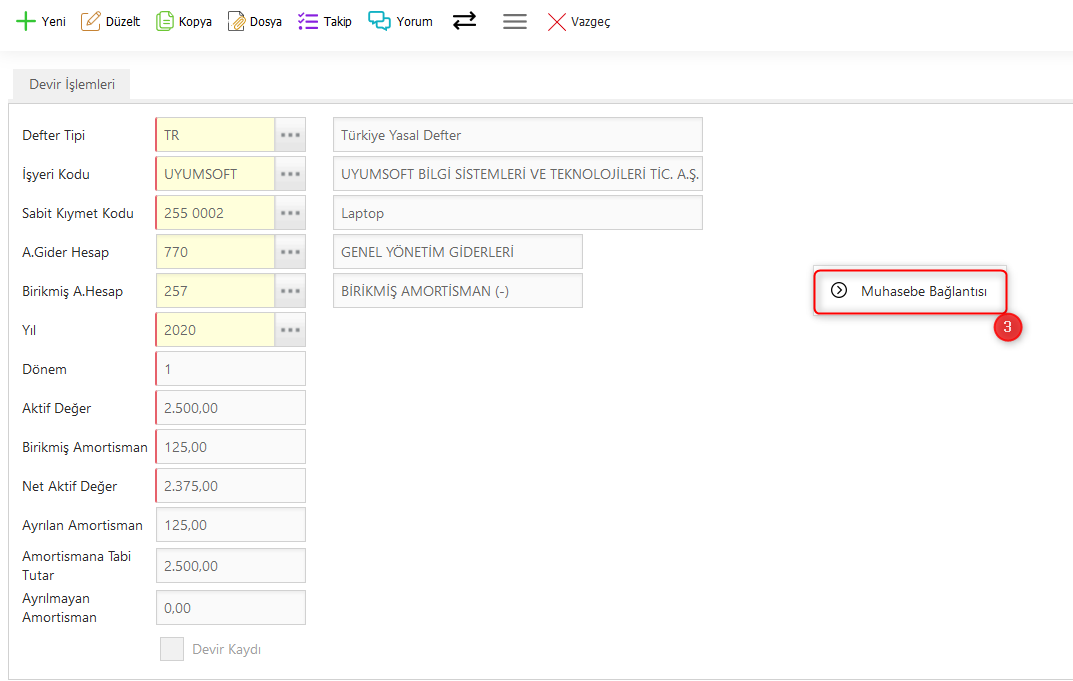Viewport: 1073px width, 681px height.
Task: Click the Kopya copy document icon
Action: pos(165,21)
